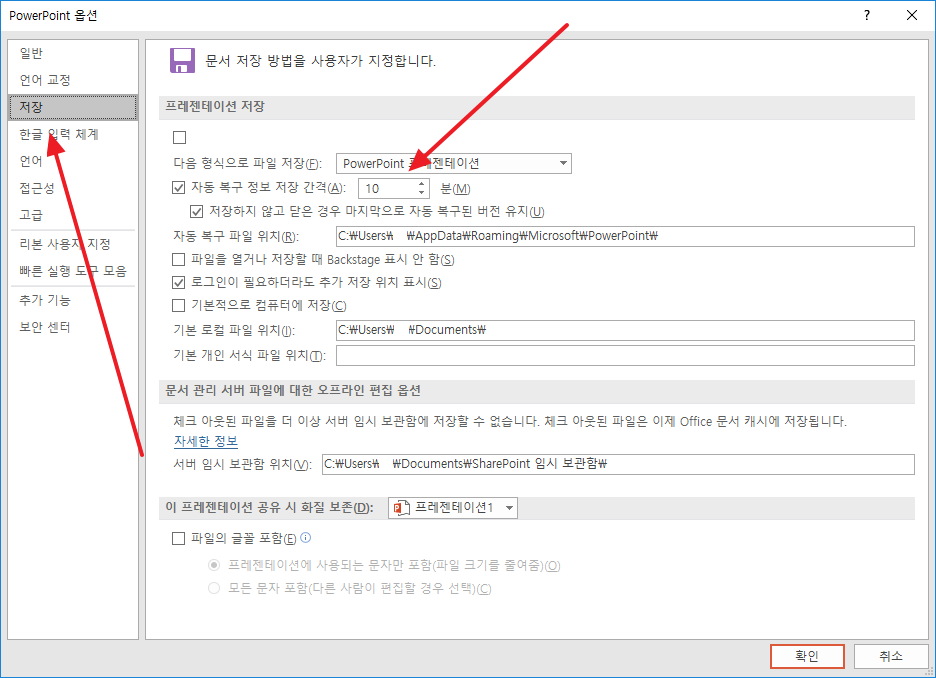Viewport: 936px width, 678px height.
Task: Toggle the 자동 복구 정보 저장 간격 checkbox
Action: [178, 188]
